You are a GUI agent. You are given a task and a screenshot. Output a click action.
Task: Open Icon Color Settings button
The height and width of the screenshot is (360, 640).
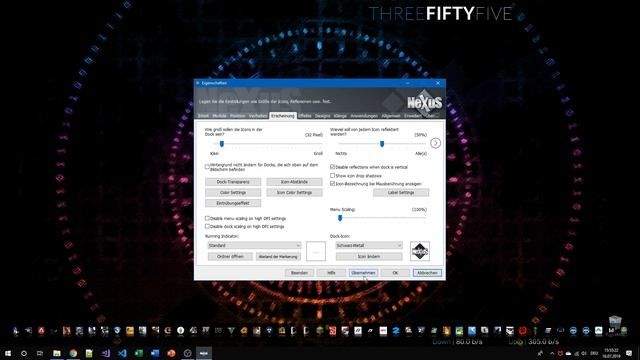294,192
